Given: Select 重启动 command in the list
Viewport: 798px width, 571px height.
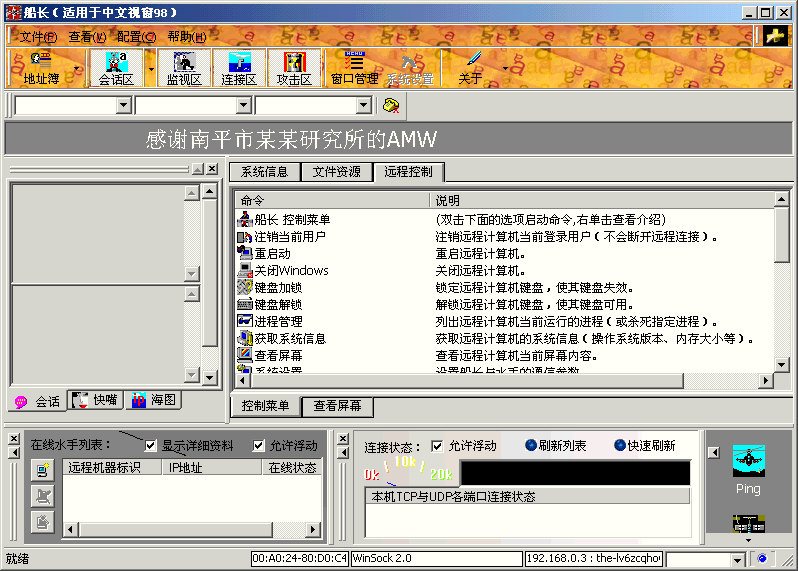Looking at the screenshot, I should pyautogui.click(x=272, y=254).
